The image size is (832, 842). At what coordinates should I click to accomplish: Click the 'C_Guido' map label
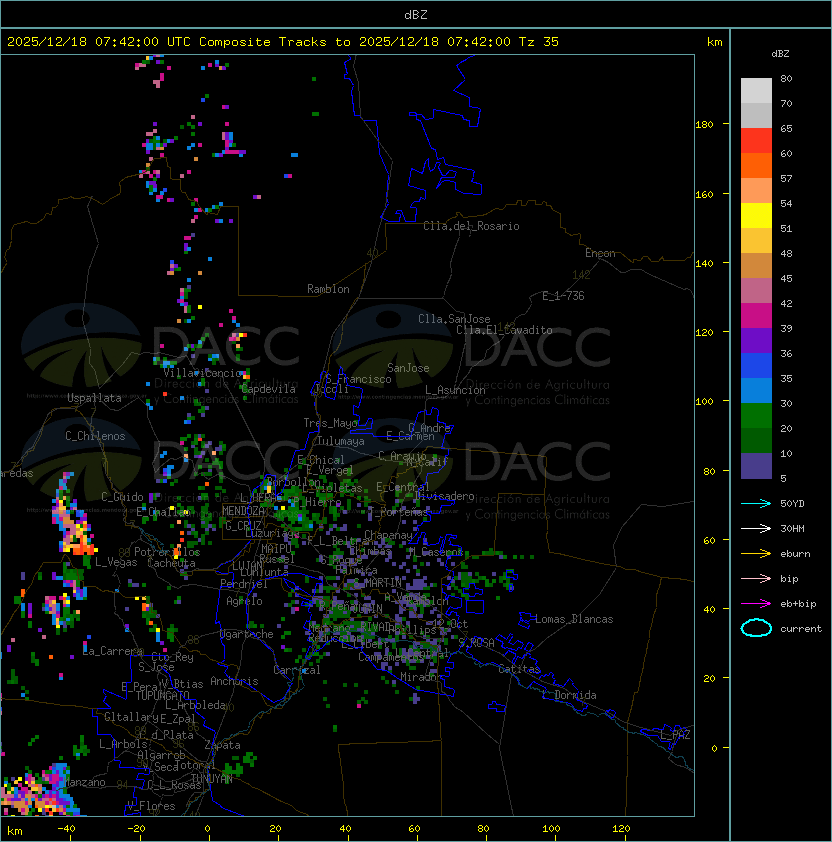click(x=122, y=497)
